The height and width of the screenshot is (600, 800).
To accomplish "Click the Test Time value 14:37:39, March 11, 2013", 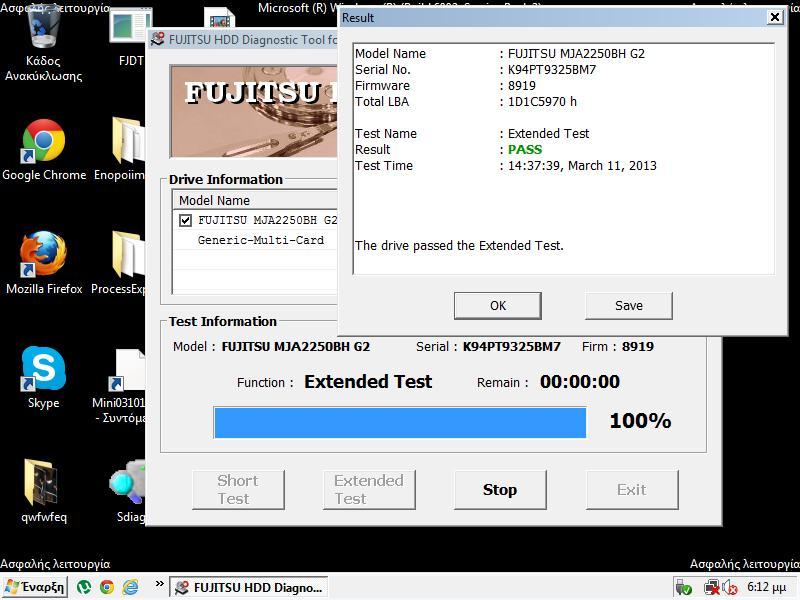I will tap(582, 166).
